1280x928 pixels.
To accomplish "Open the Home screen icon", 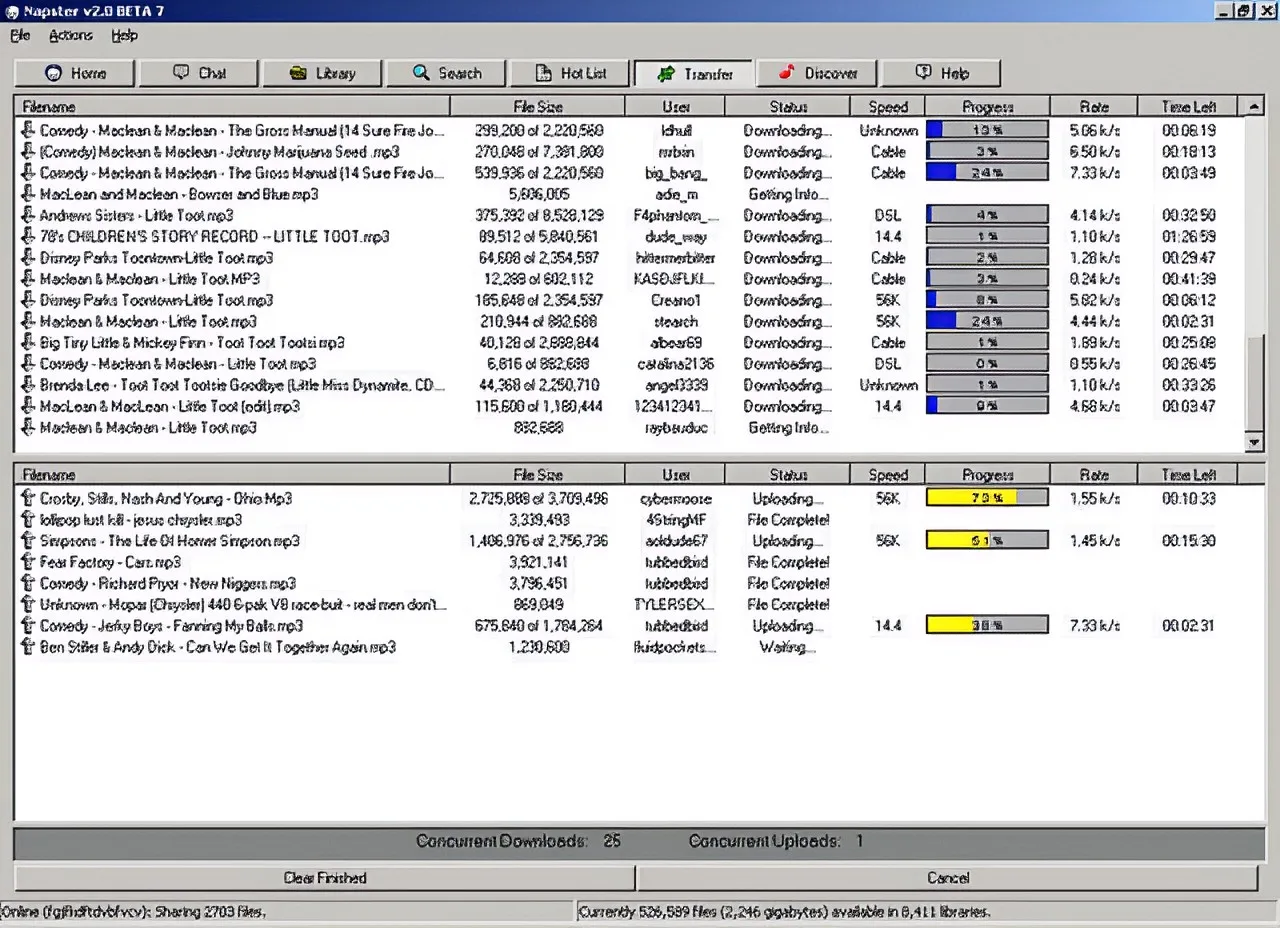I will pyautogui.click(x=52, y=72).
